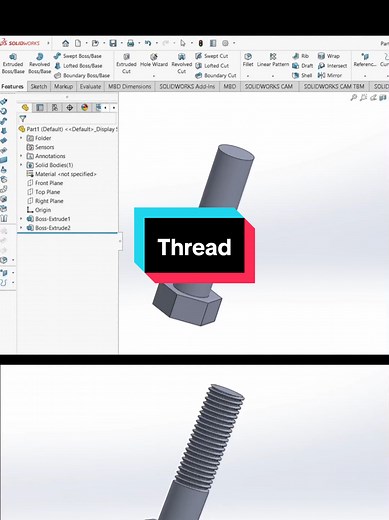The image size is (389, 520).
Task: Open the DisplayManager color ball tab
Action: click(84, 107)
